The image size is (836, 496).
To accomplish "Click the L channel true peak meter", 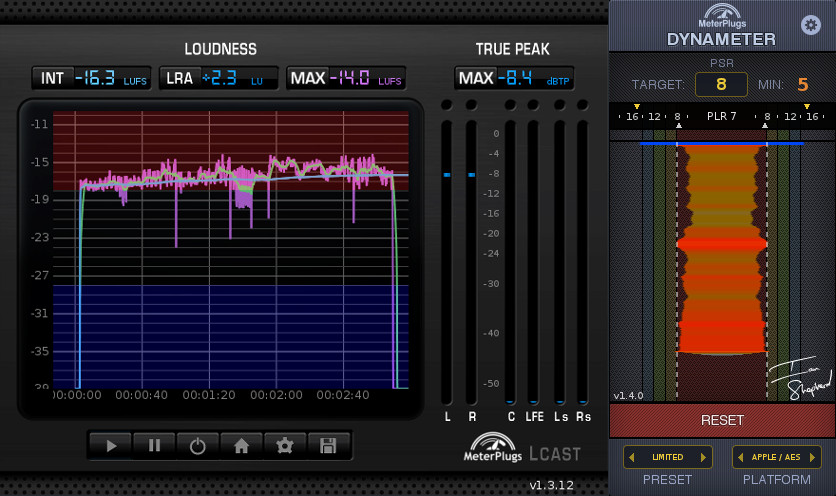I will tap(447, 262).
